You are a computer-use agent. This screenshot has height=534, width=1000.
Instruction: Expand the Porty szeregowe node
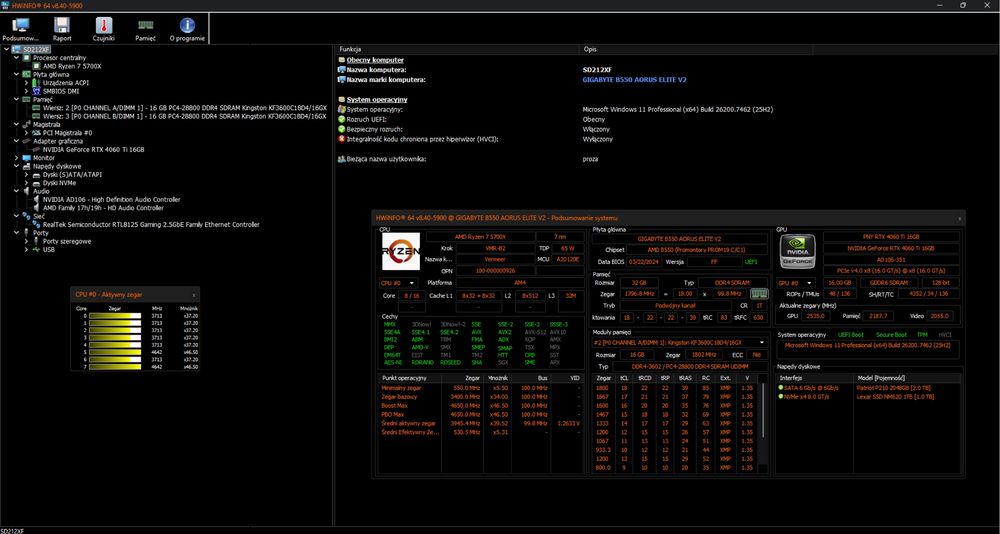(26, 241)
